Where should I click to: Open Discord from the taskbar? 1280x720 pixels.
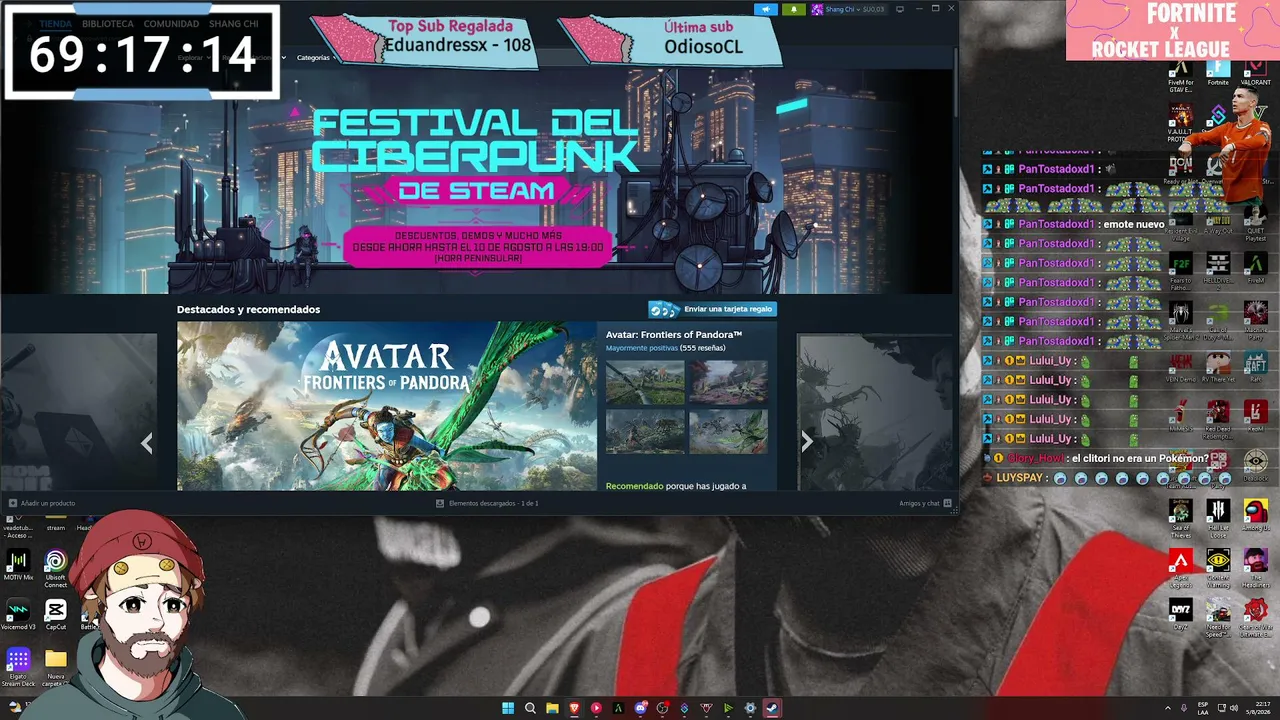click(x=640, y=708)
